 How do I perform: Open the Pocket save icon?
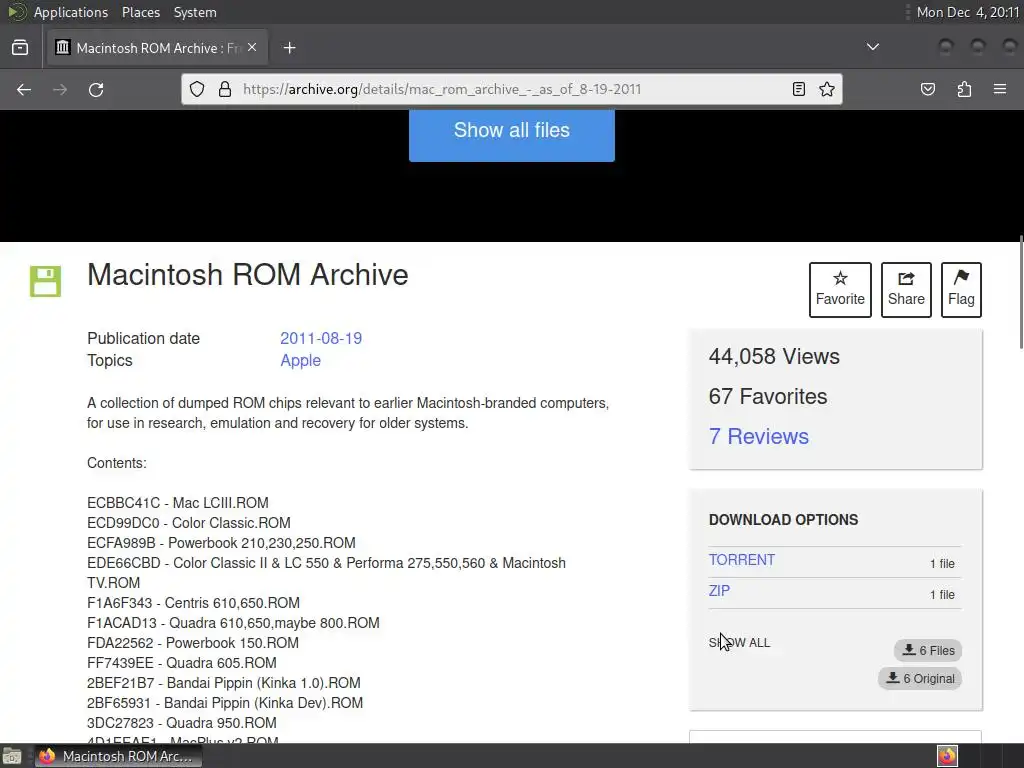coord(927,89)
